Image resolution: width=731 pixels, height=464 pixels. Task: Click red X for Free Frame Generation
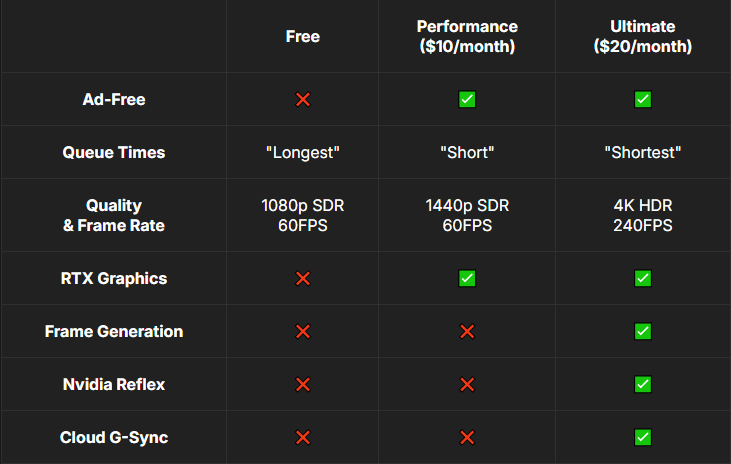(x=303, y=332)
